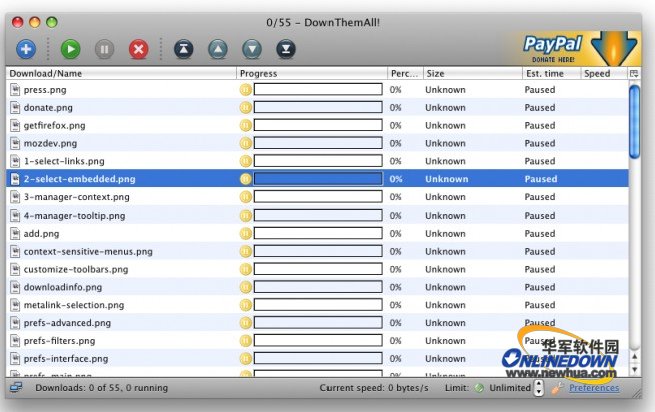The image size is (655, 412).
Task: Select 1-select-links.png row
Action: [317, 161]
